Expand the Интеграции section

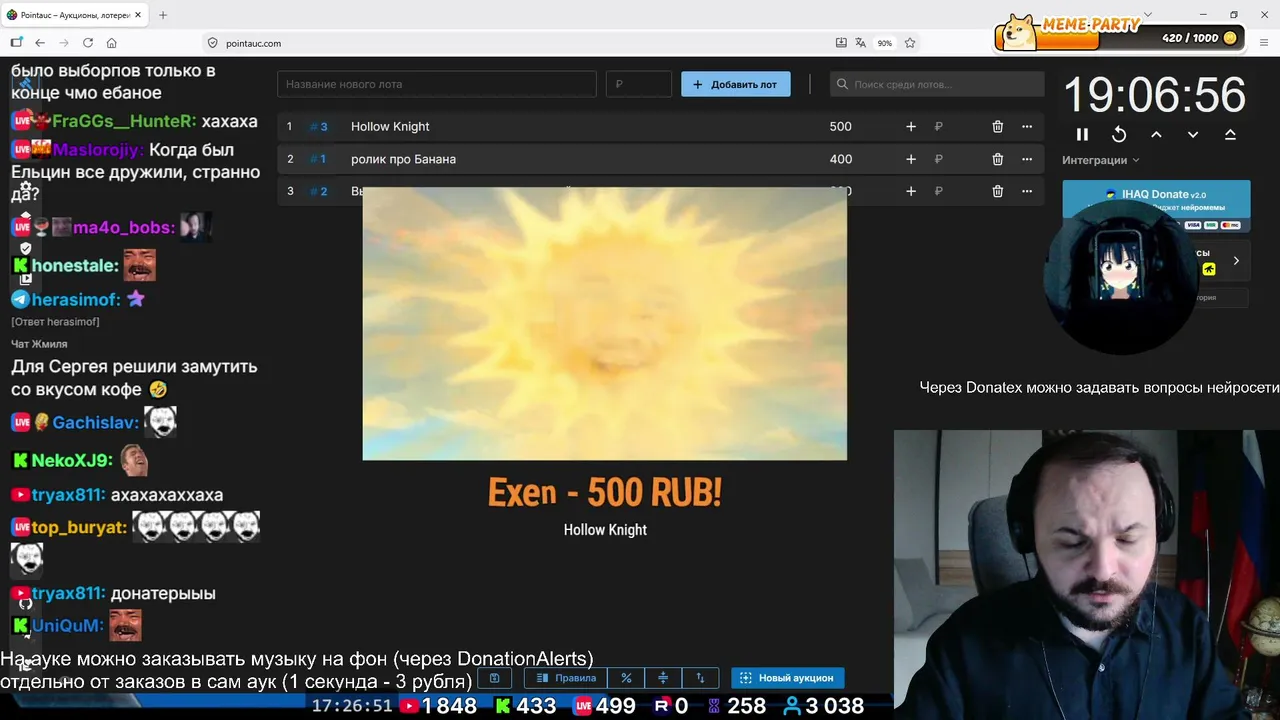[1101, 160]
